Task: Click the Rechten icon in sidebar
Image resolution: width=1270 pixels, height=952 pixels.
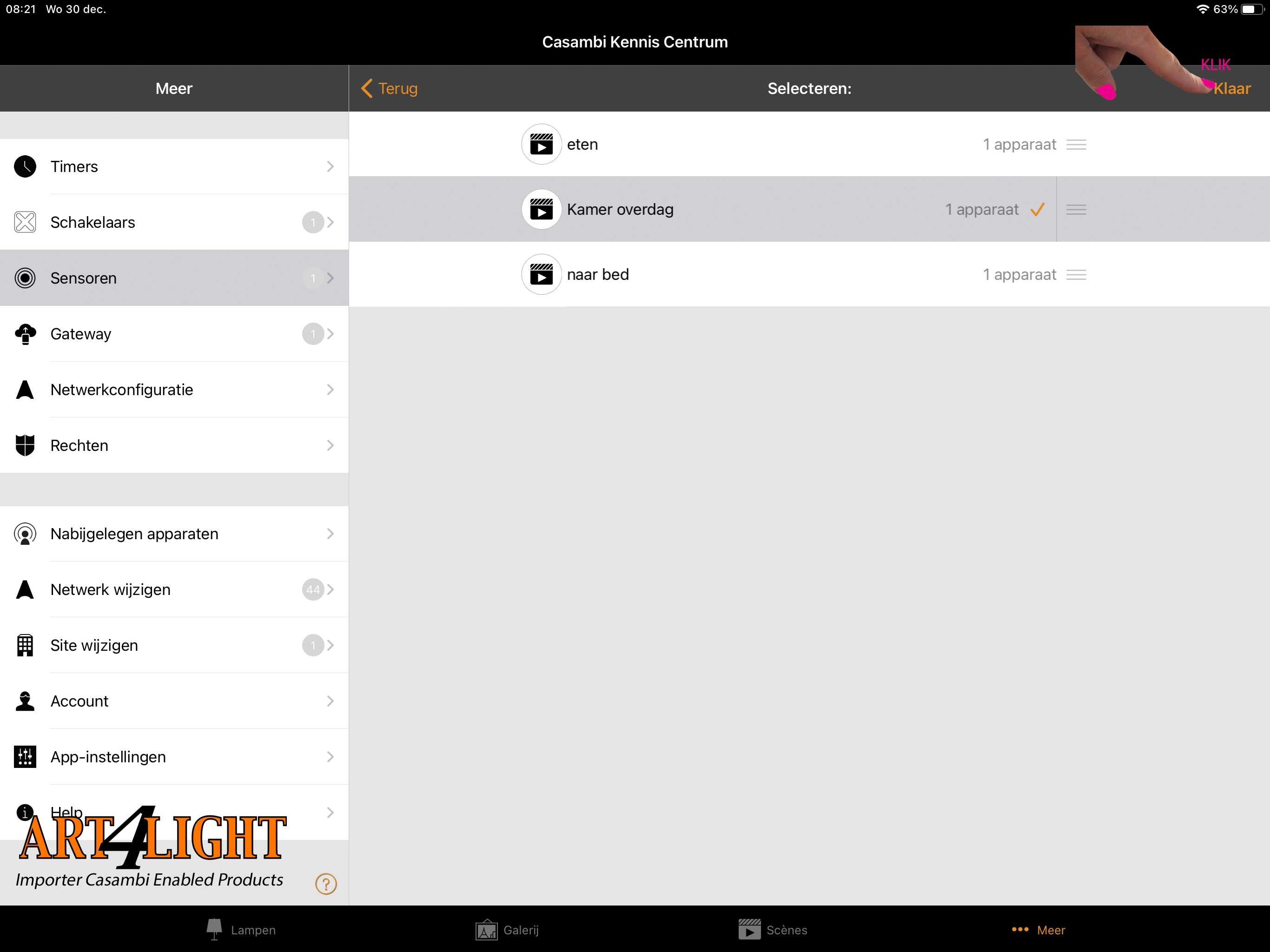Action: [x=24, y=445]
